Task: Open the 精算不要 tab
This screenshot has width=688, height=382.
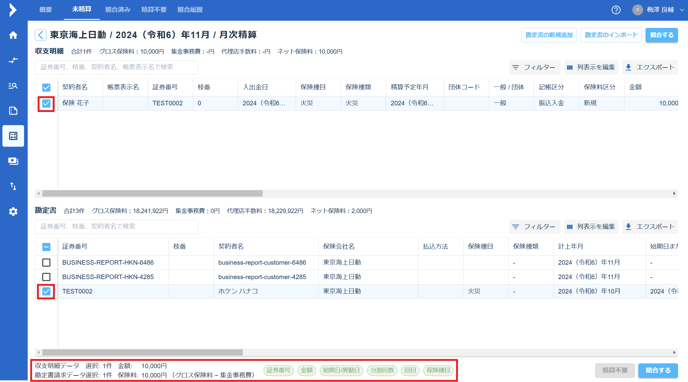Action: pos(154,10)
